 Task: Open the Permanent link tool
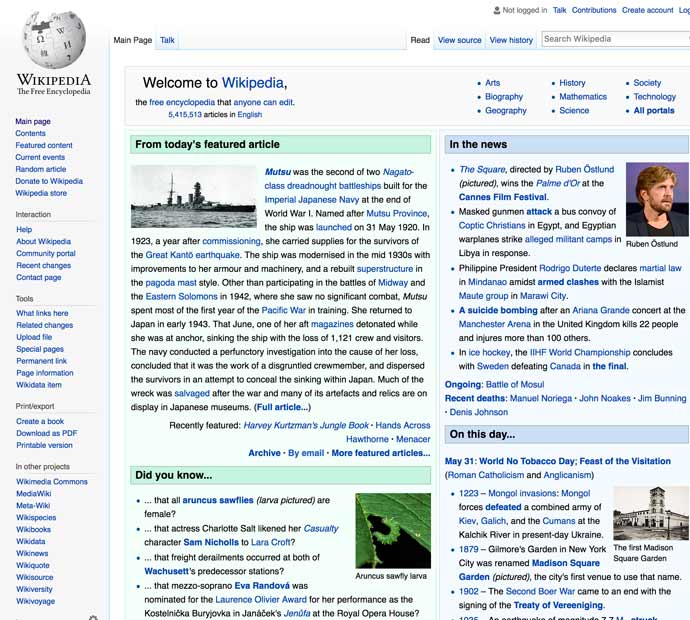[41, 361]
